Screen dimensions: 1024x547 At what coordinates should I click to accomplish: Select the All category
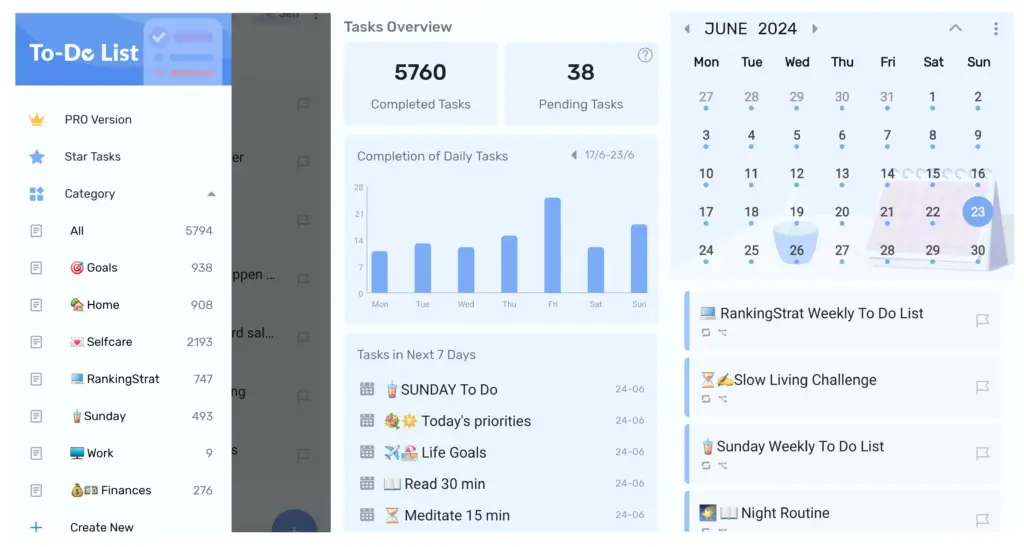[123, 231]
